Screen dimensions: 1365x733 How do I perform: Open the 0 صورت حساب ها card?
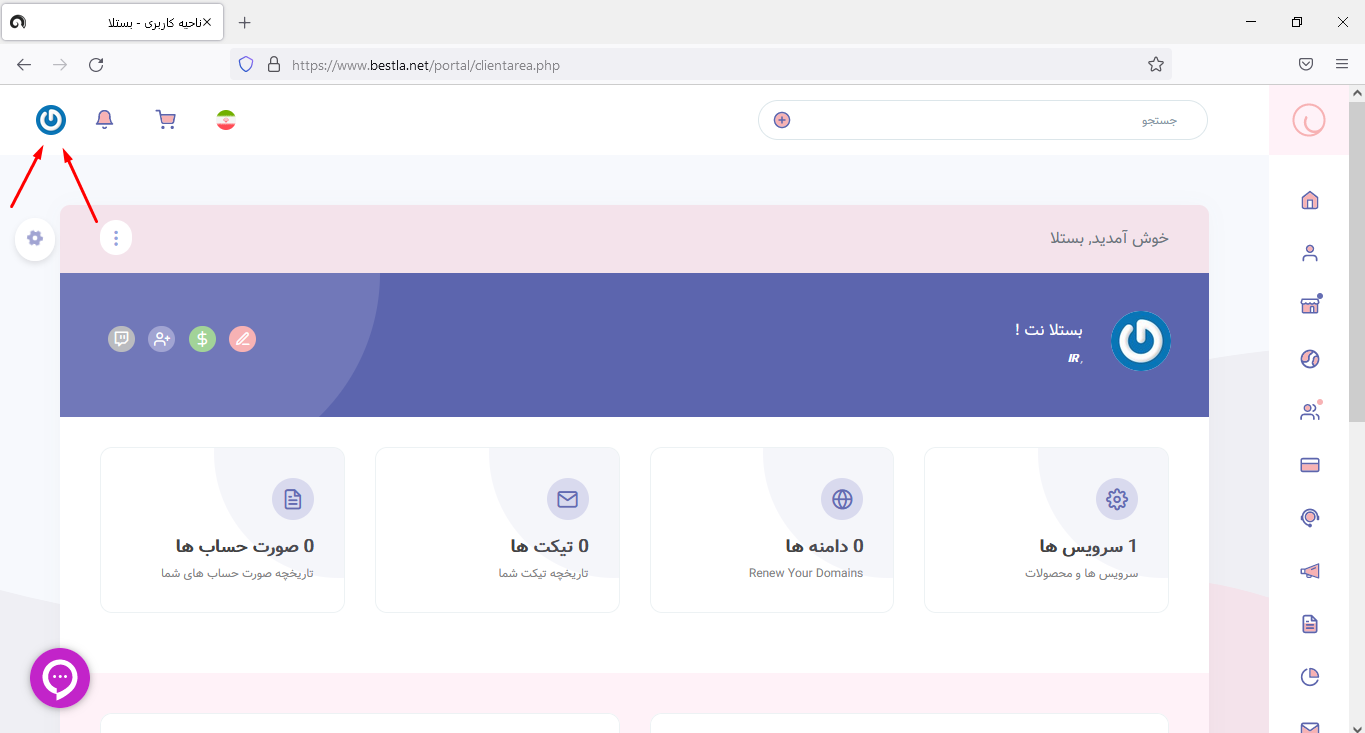pos(222,529)
